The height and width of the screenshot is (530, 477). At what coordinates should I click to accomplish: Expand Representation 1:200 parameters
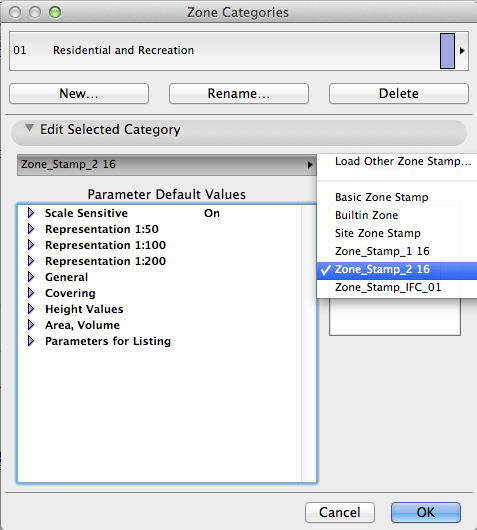tap(31, 261)
